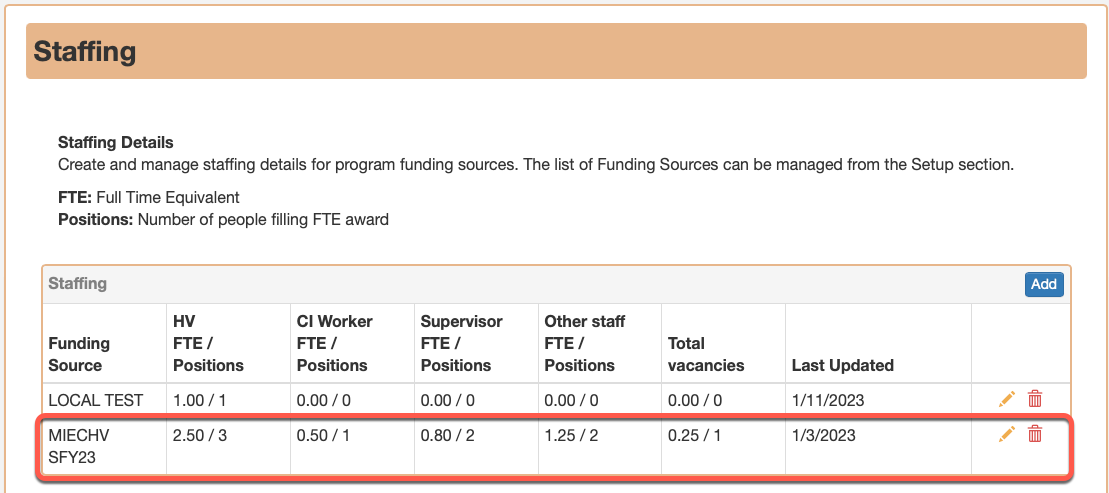Delete the MIECHV SFY23 row via trash
This screenshot has height=493, width=1109.
[x=1035, y=434]
